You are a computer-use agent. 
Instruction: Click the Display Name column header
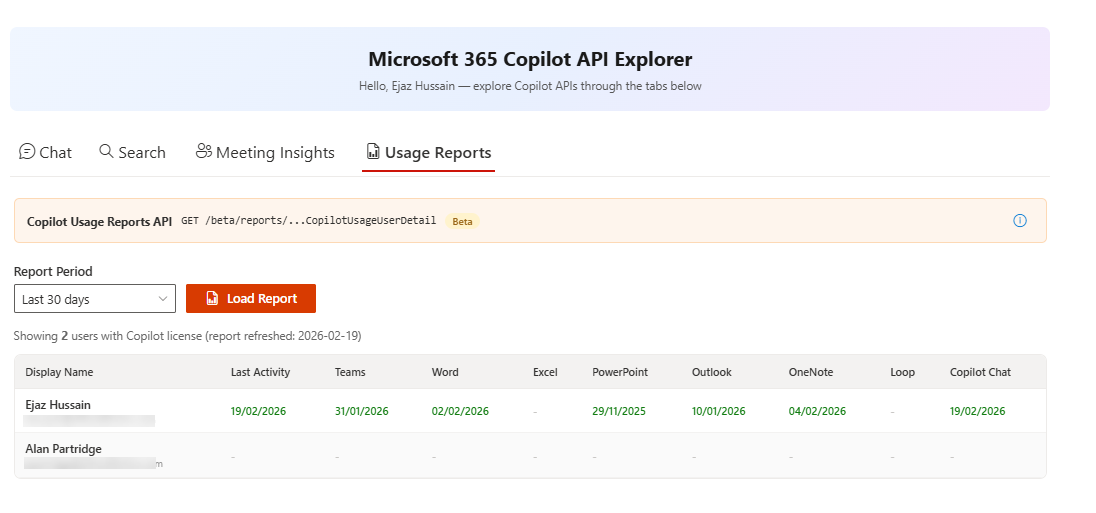pos(59,372)
